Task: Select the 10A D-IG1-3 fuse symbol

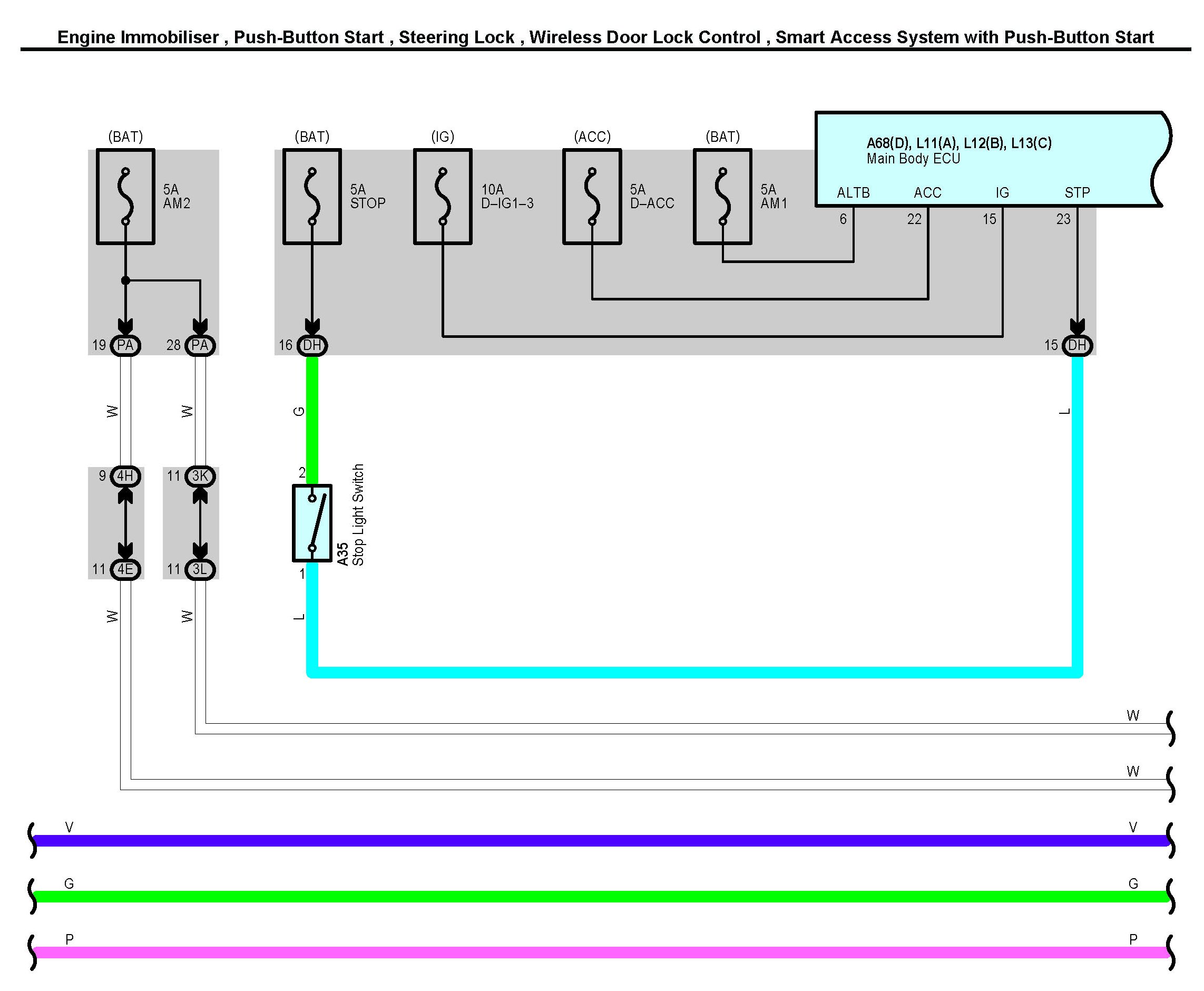Action: pyautogui.click(x=442, y=197)
